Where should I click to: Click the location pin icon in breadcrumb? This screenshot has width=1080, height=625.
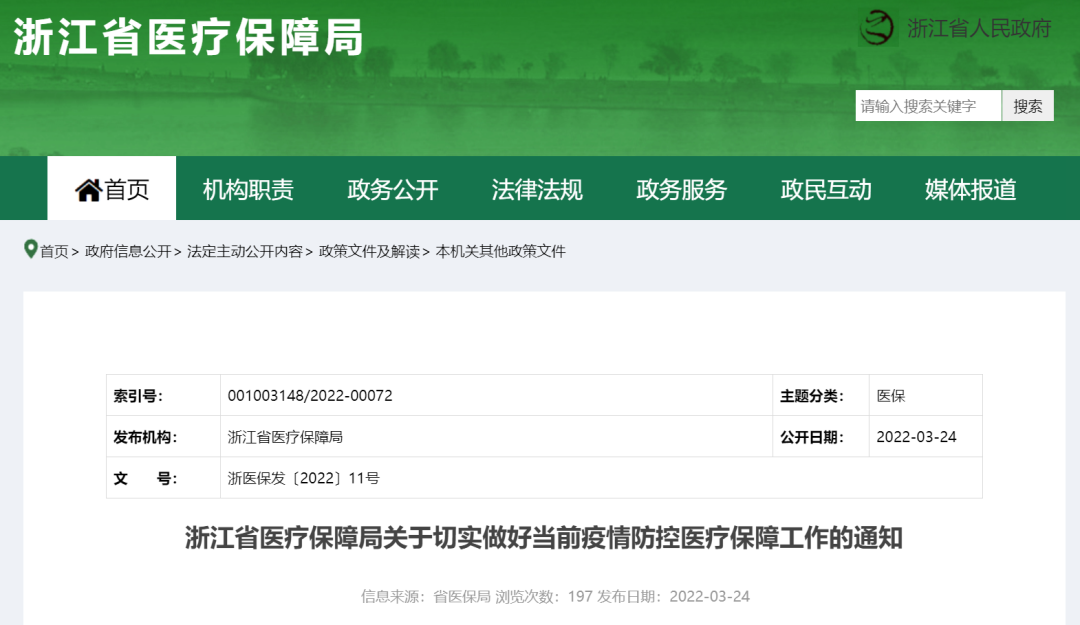[30, 249]
